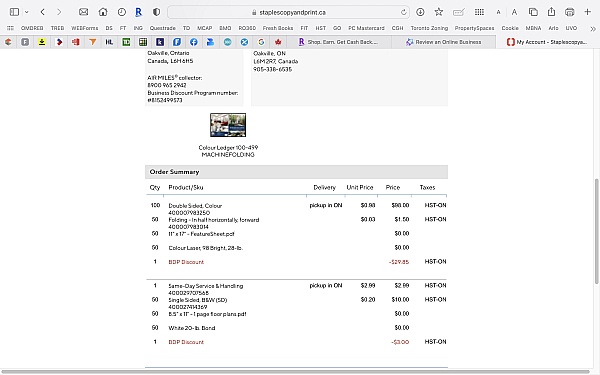Reload the page with the refresh icon

click(x=404, y=12)
